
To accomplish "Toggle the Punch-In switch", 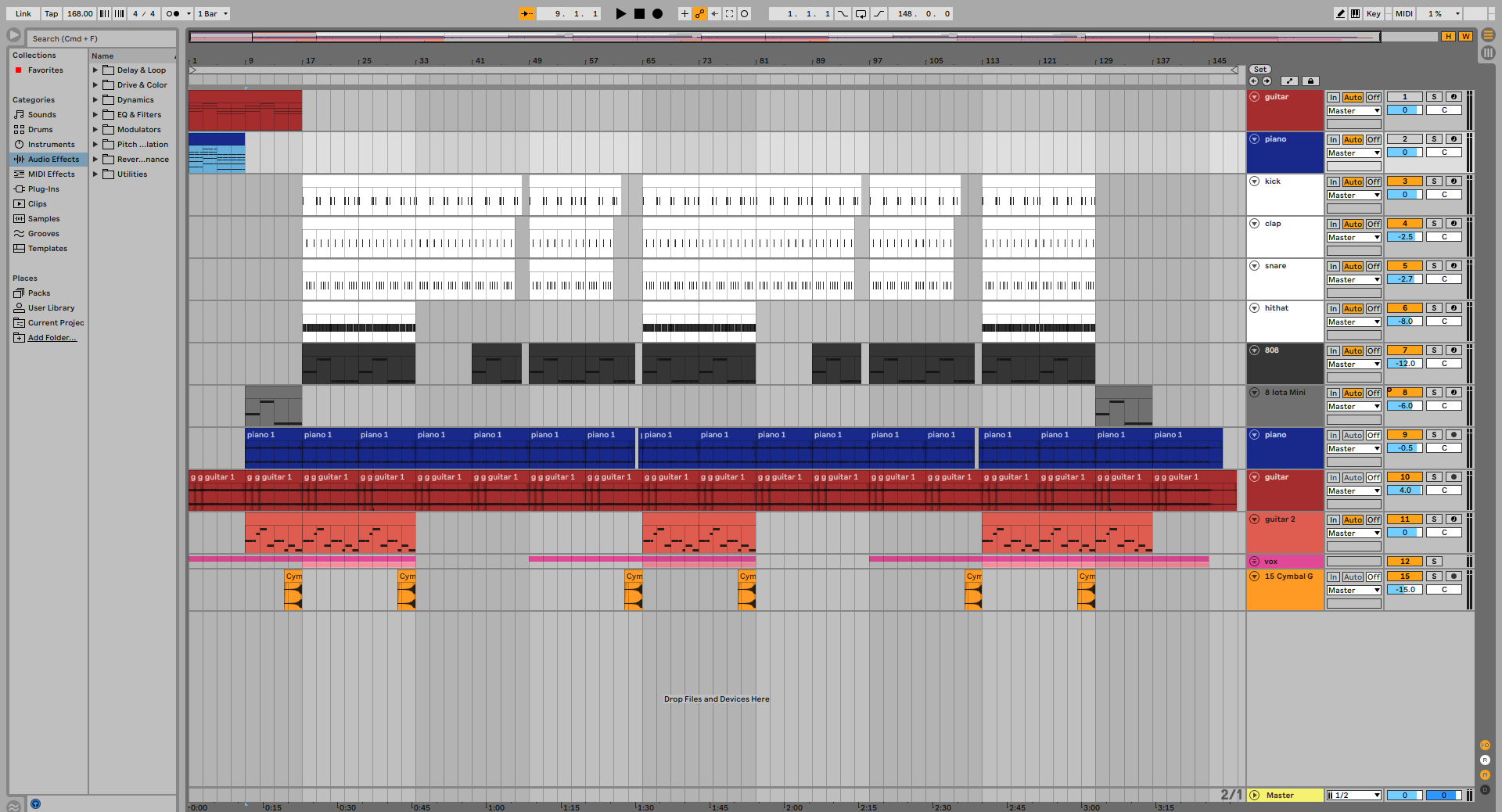I will pos(843,13).
